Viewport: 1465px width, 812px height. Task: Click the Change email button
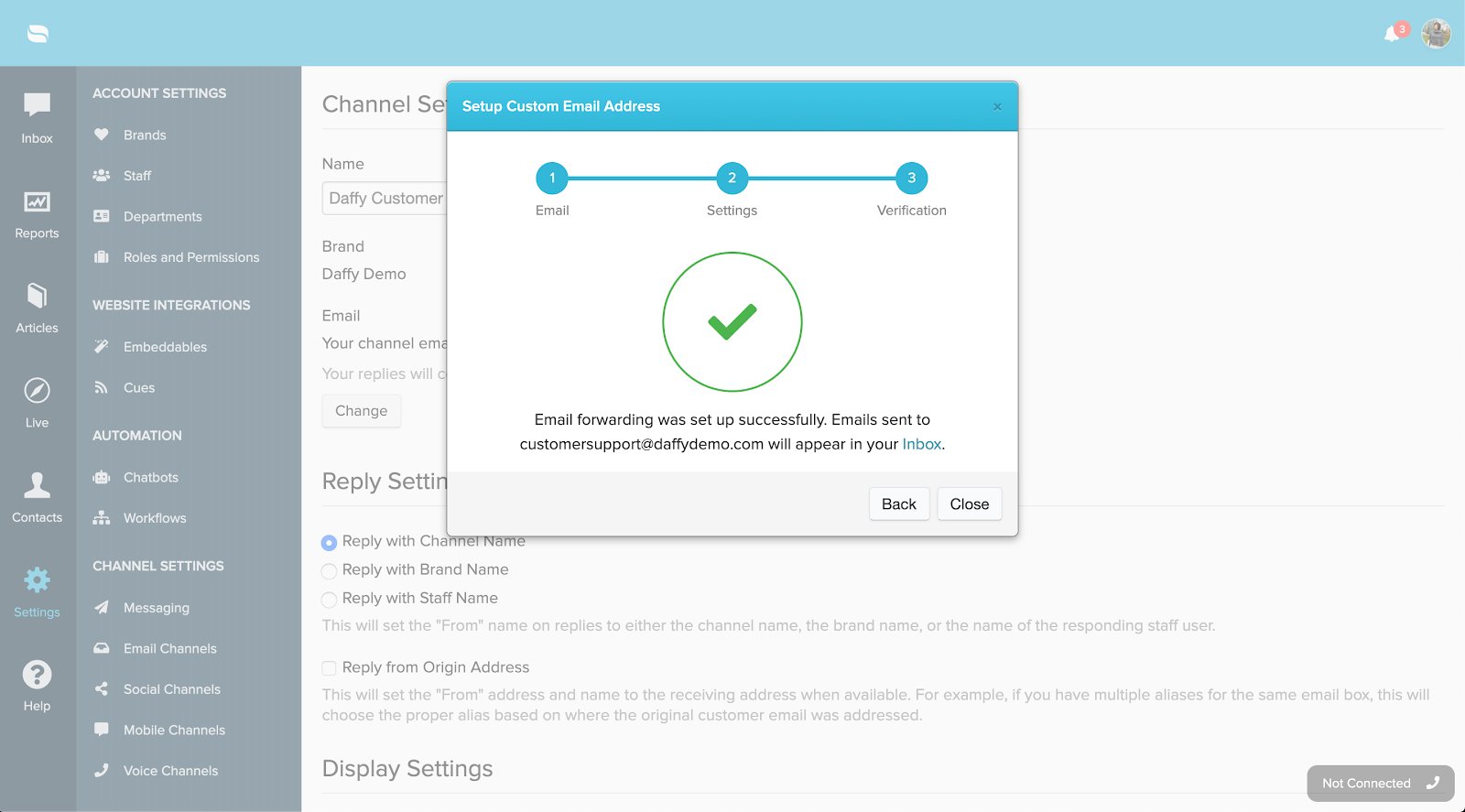coord(361,410)
